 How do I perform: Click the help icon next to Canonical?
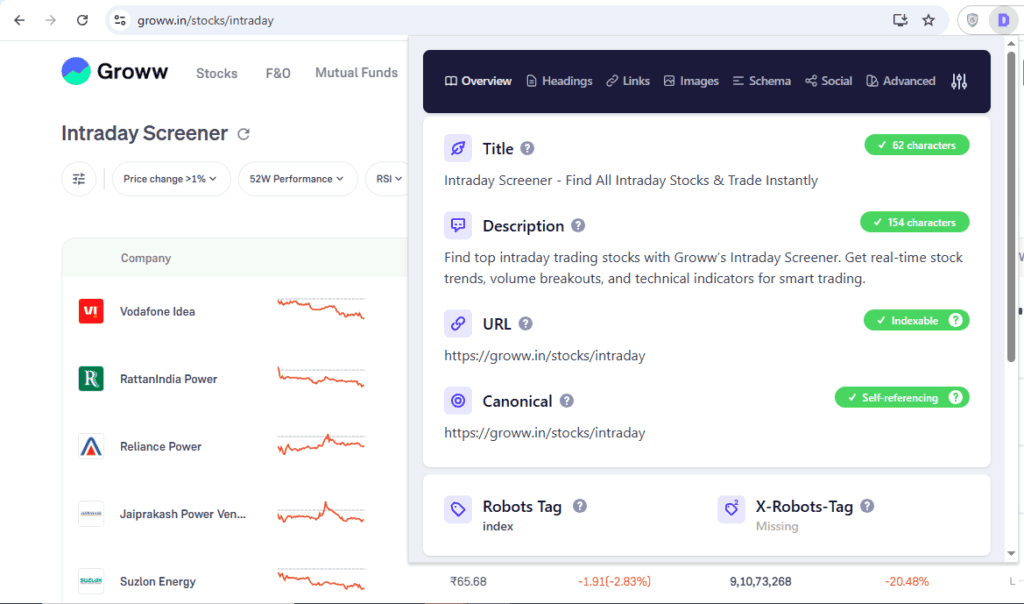566,401
